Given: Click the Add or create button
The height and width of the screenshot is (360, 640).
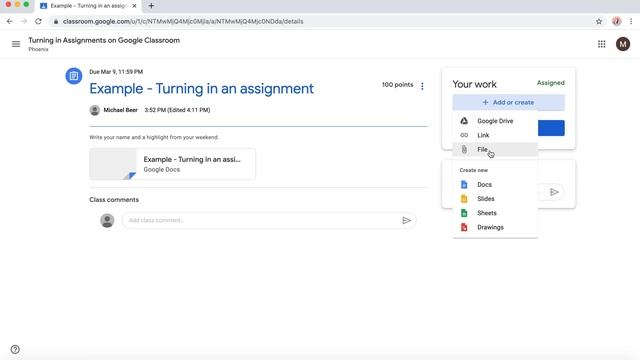Looking at the screenshot, I should click(x=508, y=102).
